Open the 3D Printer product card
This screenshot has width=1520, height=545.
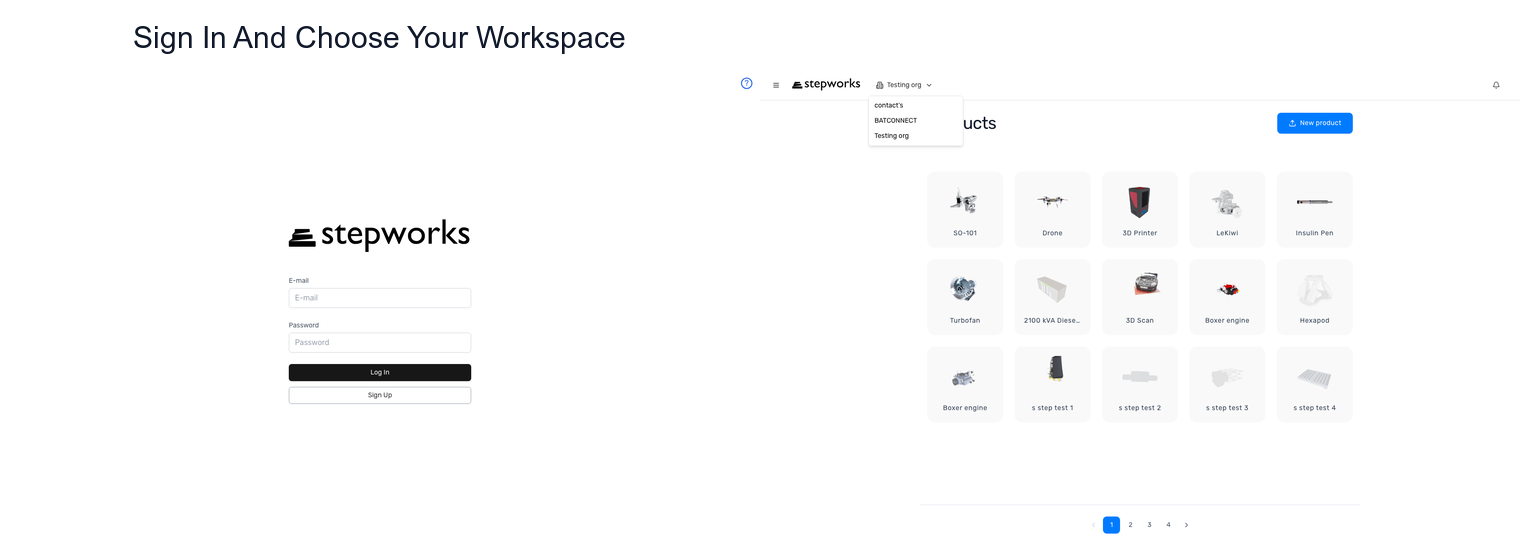1140,209
